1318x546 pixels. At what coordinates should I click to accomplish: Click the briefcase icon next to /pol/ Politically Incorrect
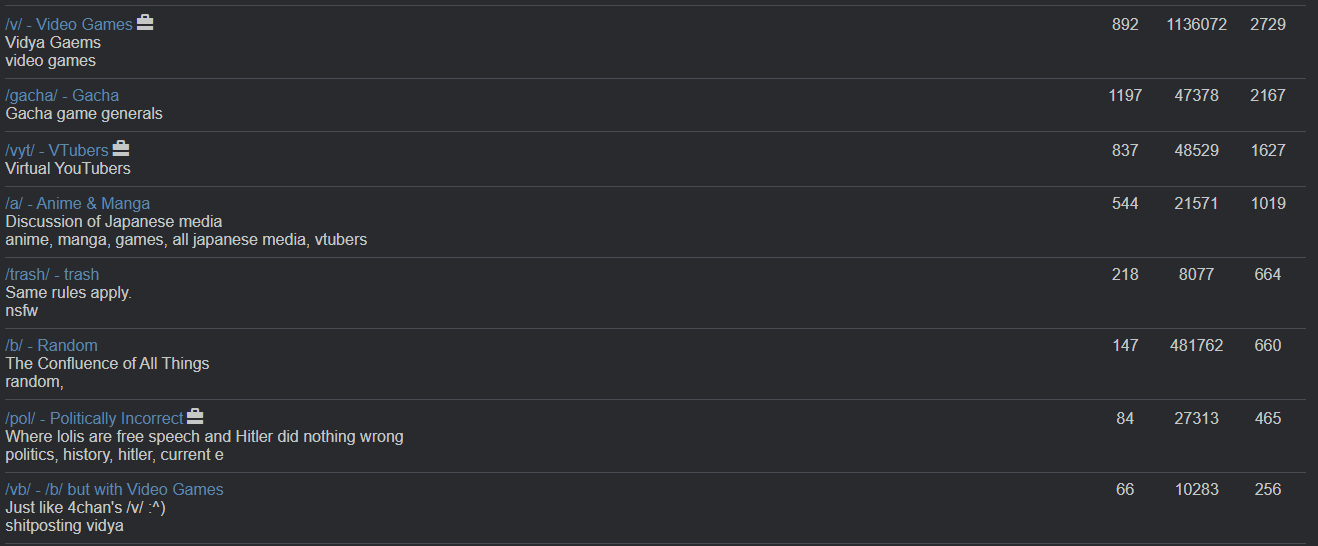click(195, 417)
